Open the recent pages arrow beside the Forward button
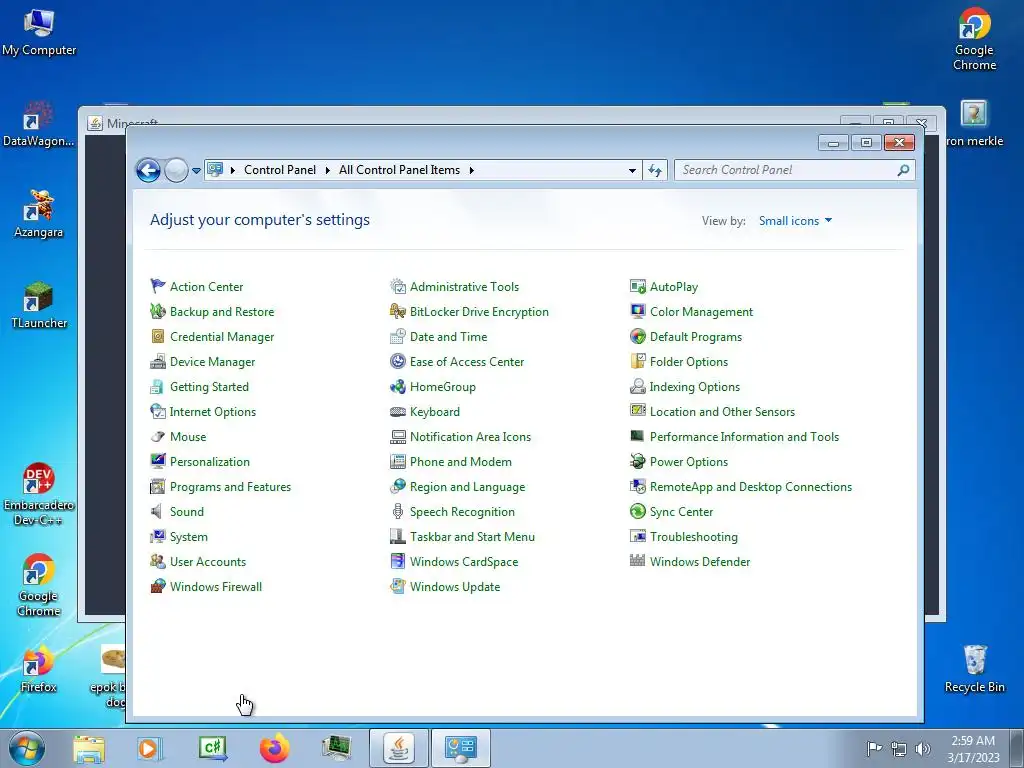Viewport: 1024px width, 768px height. pos(196,171)
